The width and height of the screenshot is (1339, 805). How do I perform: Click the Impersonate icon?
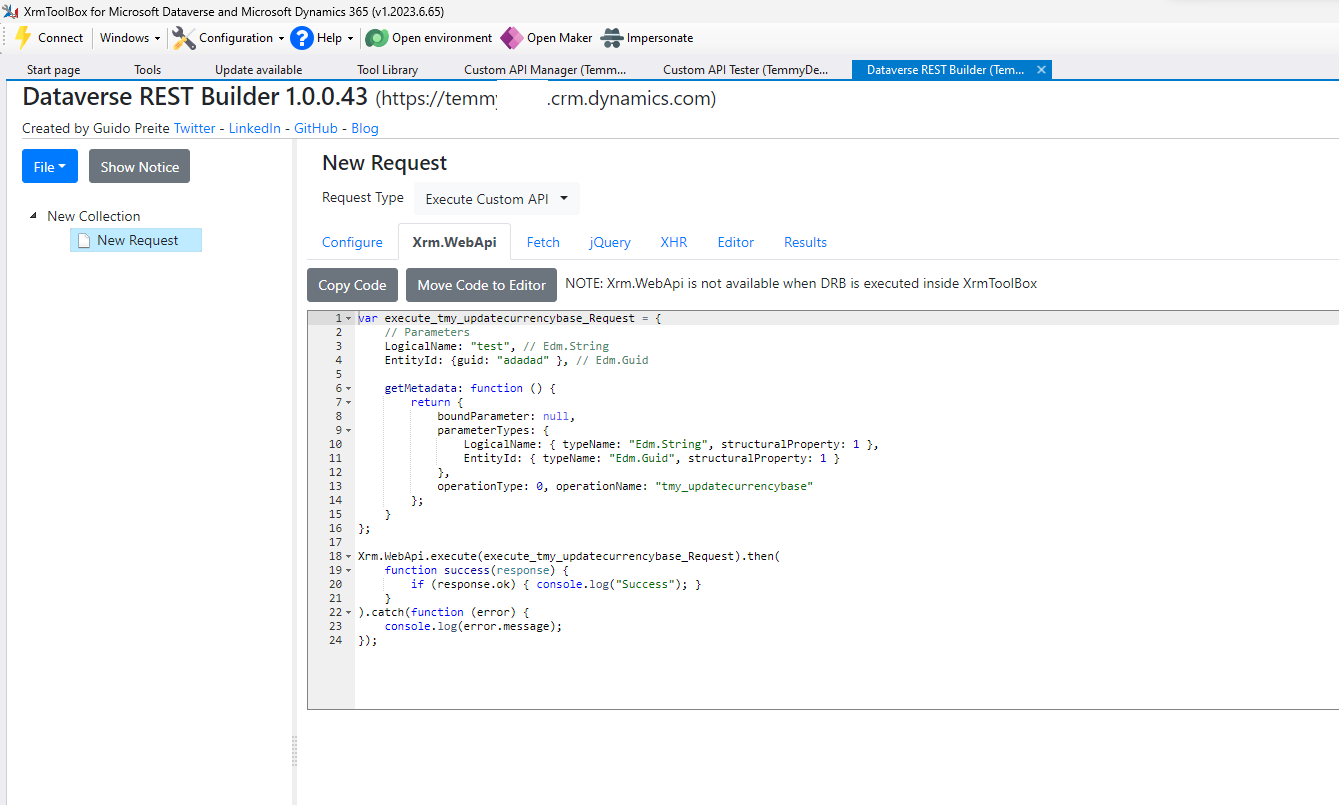[612, 38]
